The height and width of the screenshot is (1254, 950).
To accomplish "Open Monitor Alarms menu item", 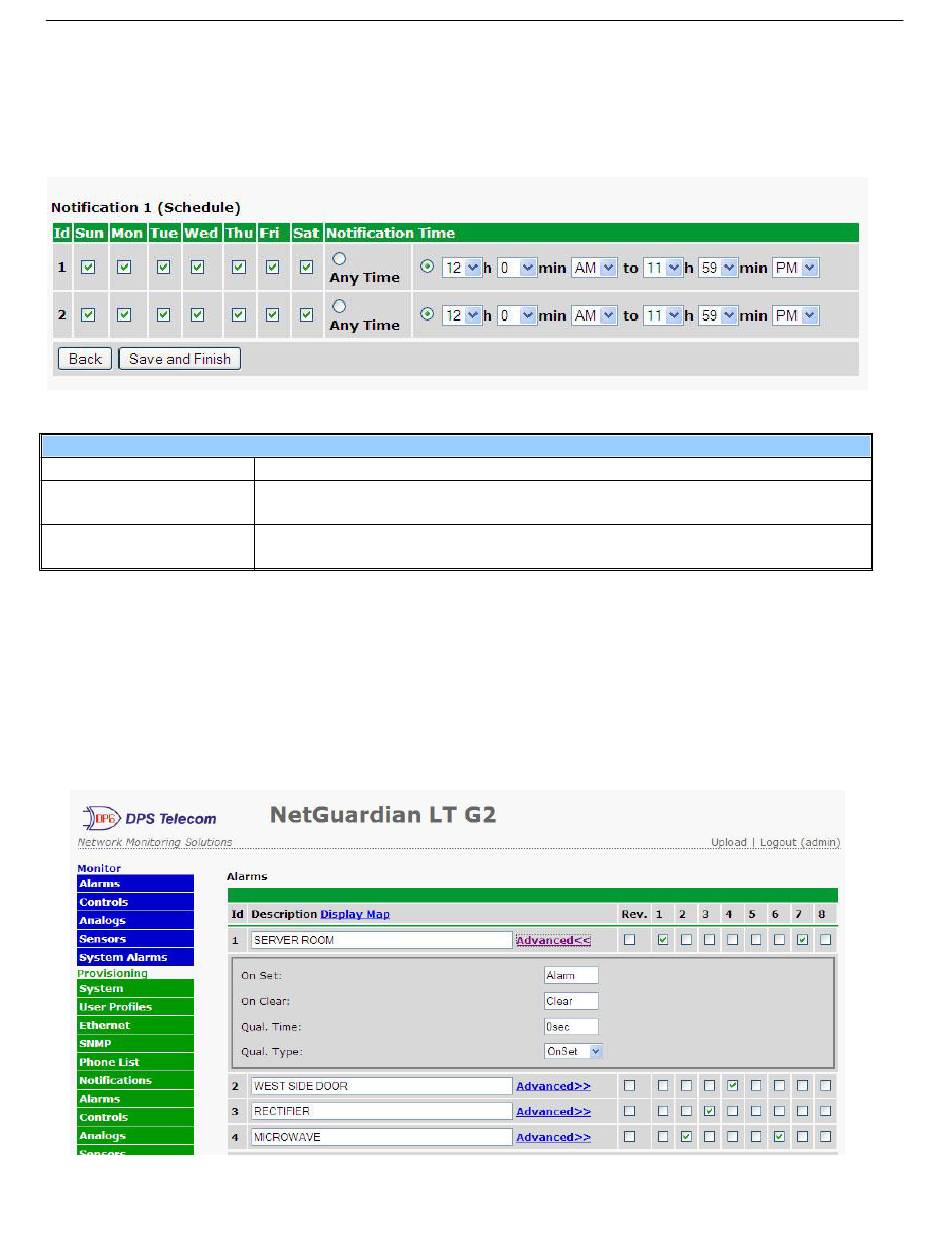I will pos(136,884).
